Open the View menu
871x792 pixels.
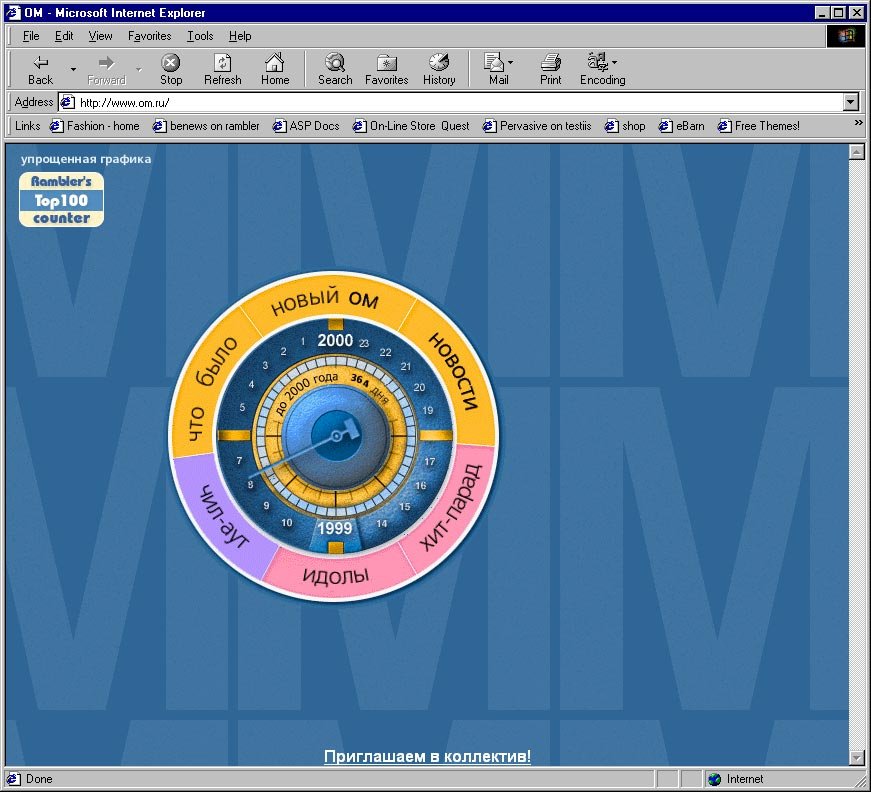coord(100,36)
